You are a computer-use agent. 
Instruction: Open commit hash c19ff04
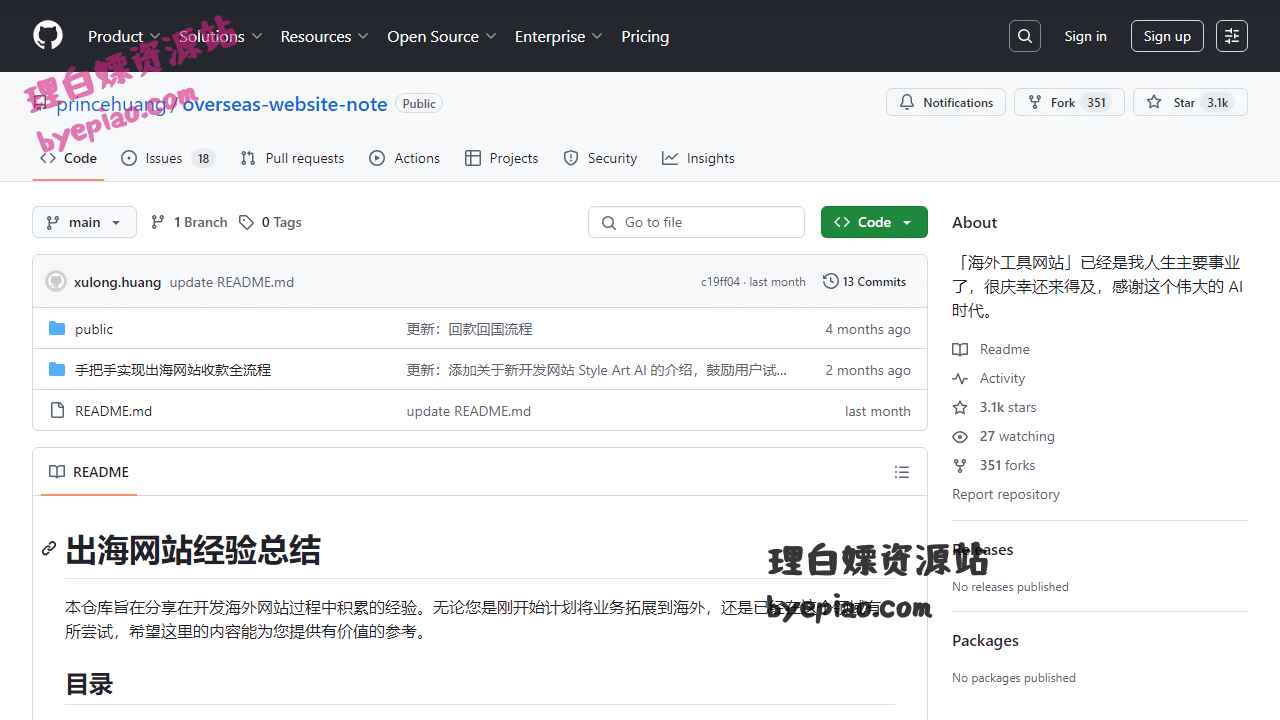(720, 282)
